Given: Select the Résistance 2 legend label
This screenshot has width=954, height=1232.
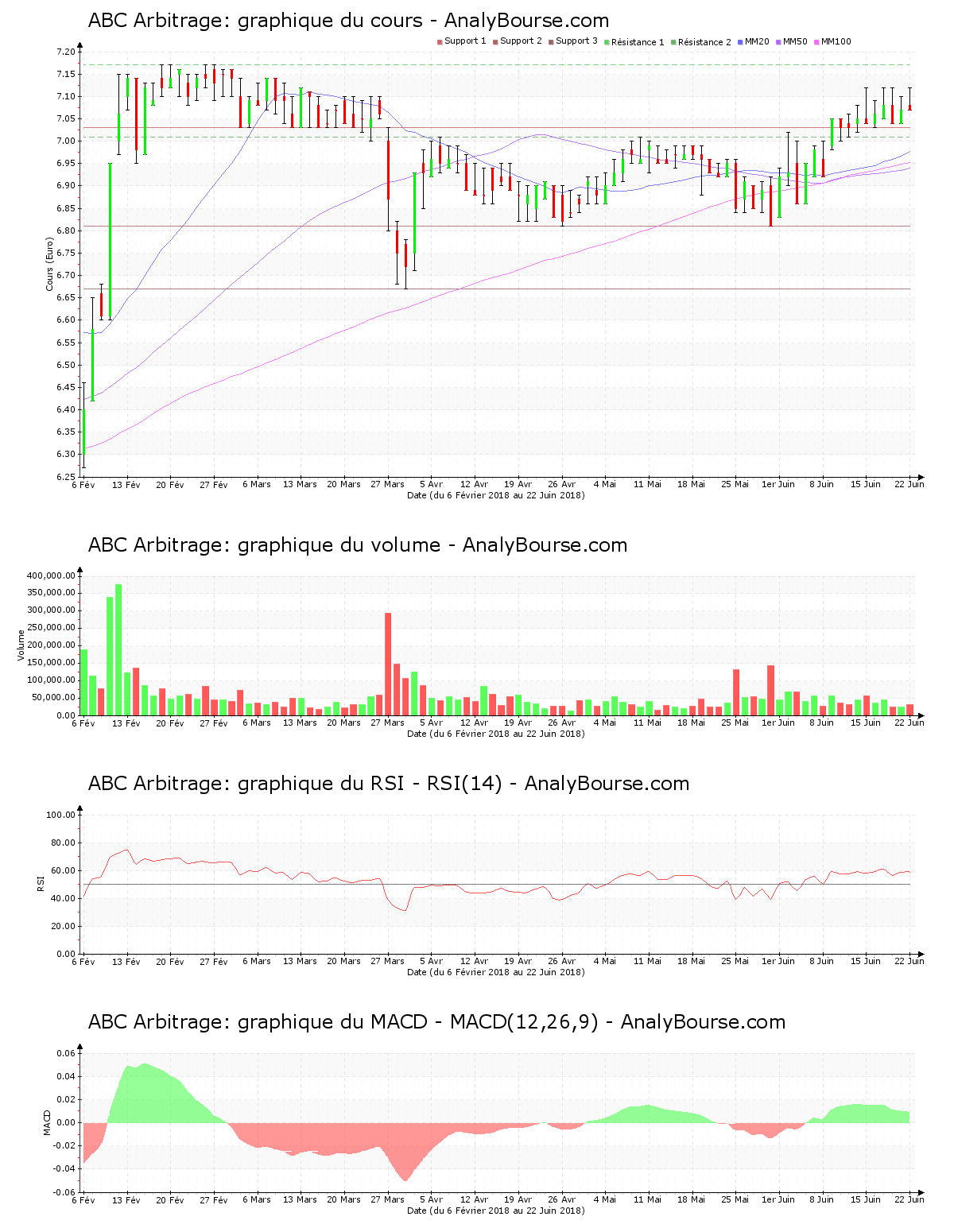Looking at the screenshot, I should [704, 42].
